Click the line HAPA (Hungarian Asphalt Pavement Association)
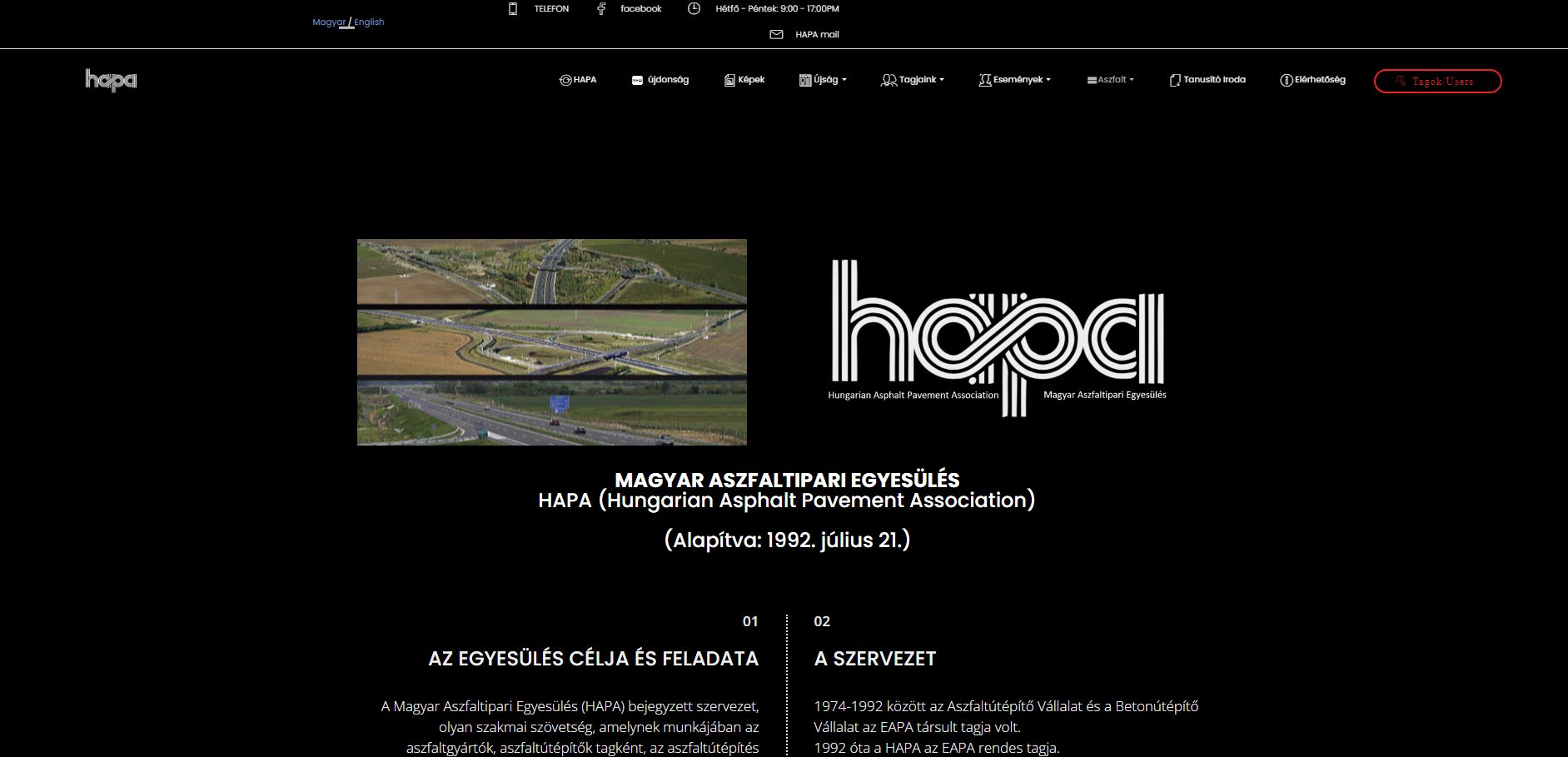 pyautogui.click(x=787, y=501)
